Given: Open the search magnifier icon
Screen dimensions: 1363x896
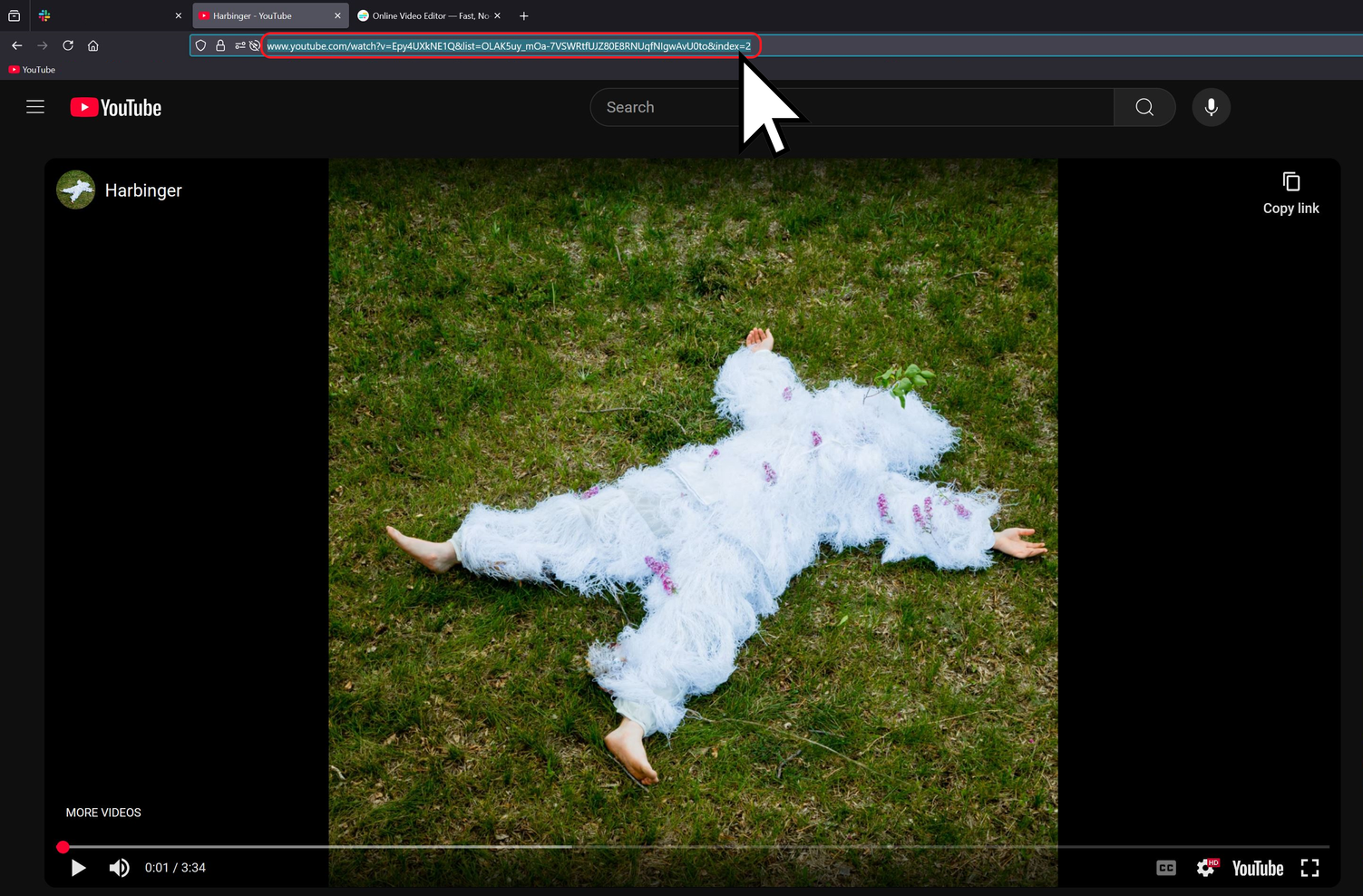Looking at the screenshot, I should tap(1144, 106).
